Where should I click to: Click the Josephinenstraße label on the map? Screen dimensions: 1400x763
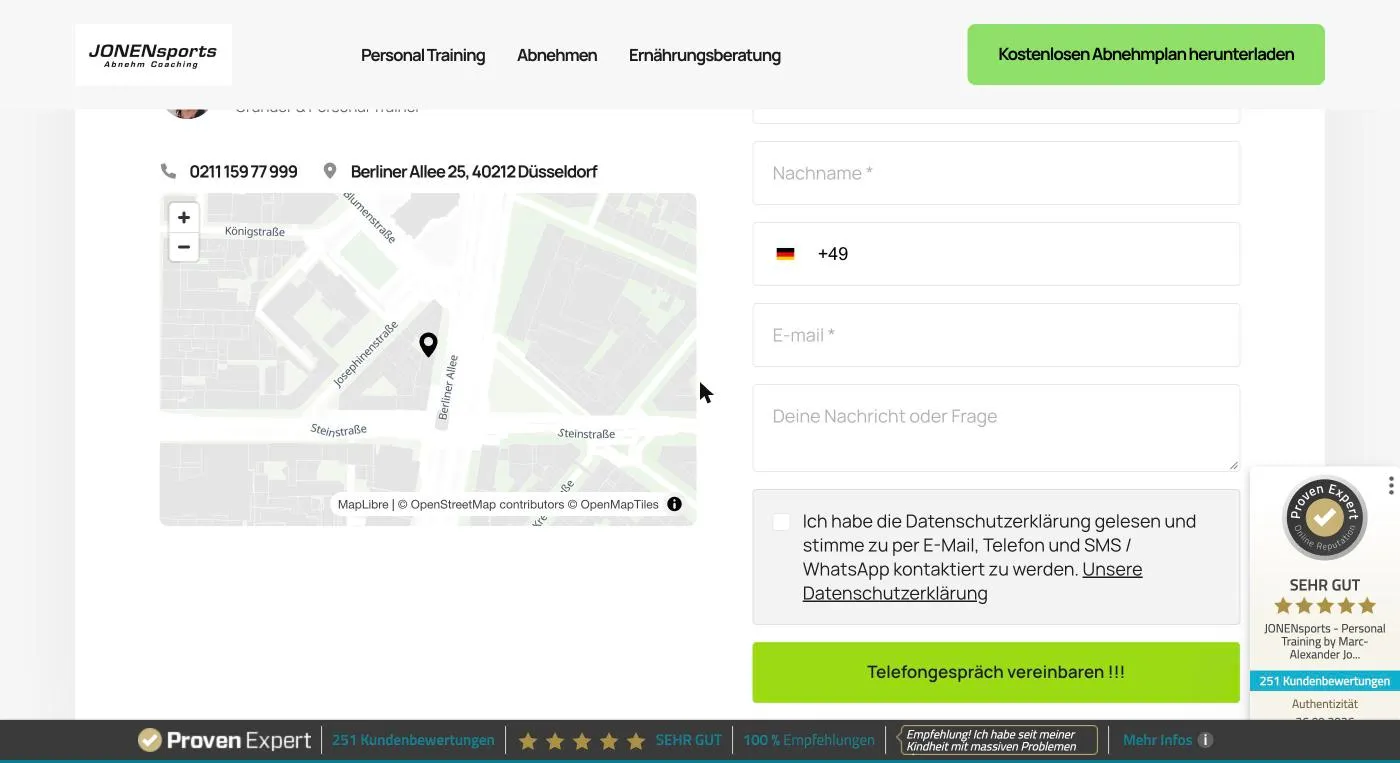point(366,354)
